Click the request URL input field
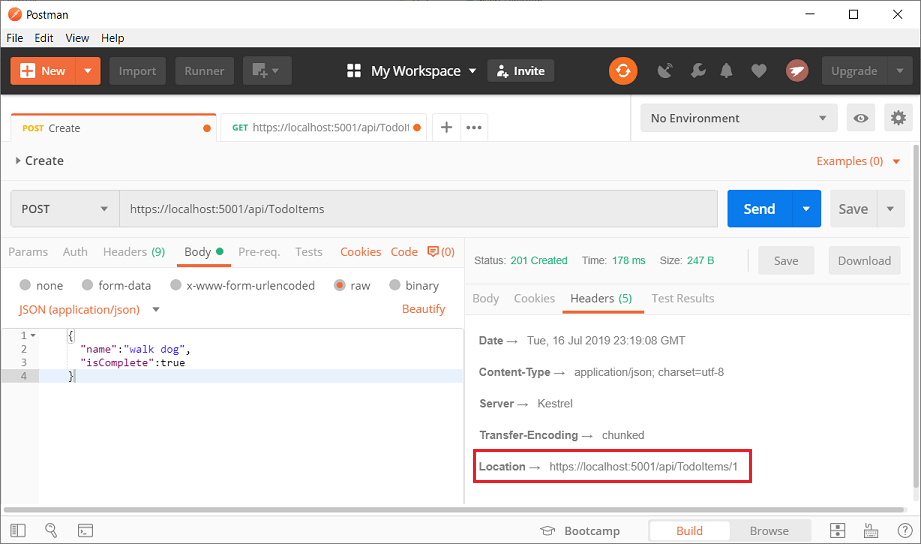Image resolution: width=921 pixels, height=544 pixels. (x=418, y=209)
